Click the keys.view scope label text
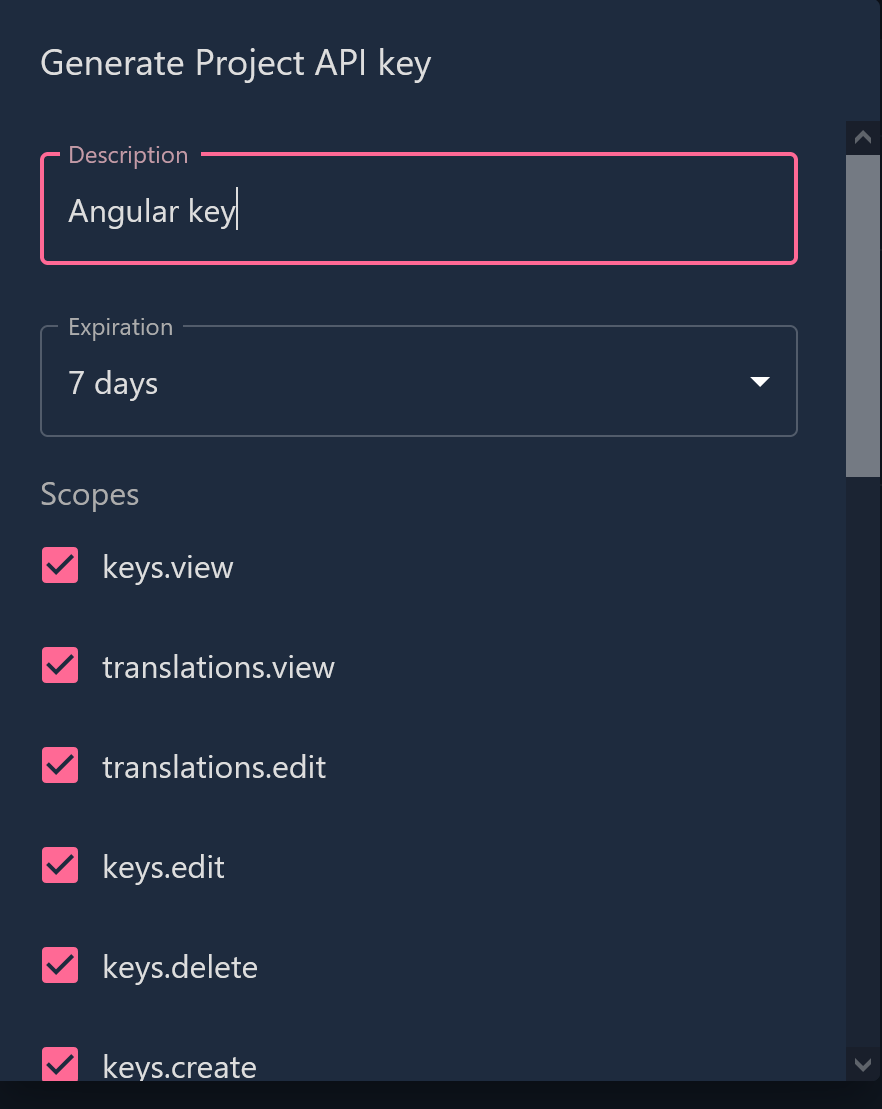This screenshot has width=882, height=1109. tap(167, 567)
